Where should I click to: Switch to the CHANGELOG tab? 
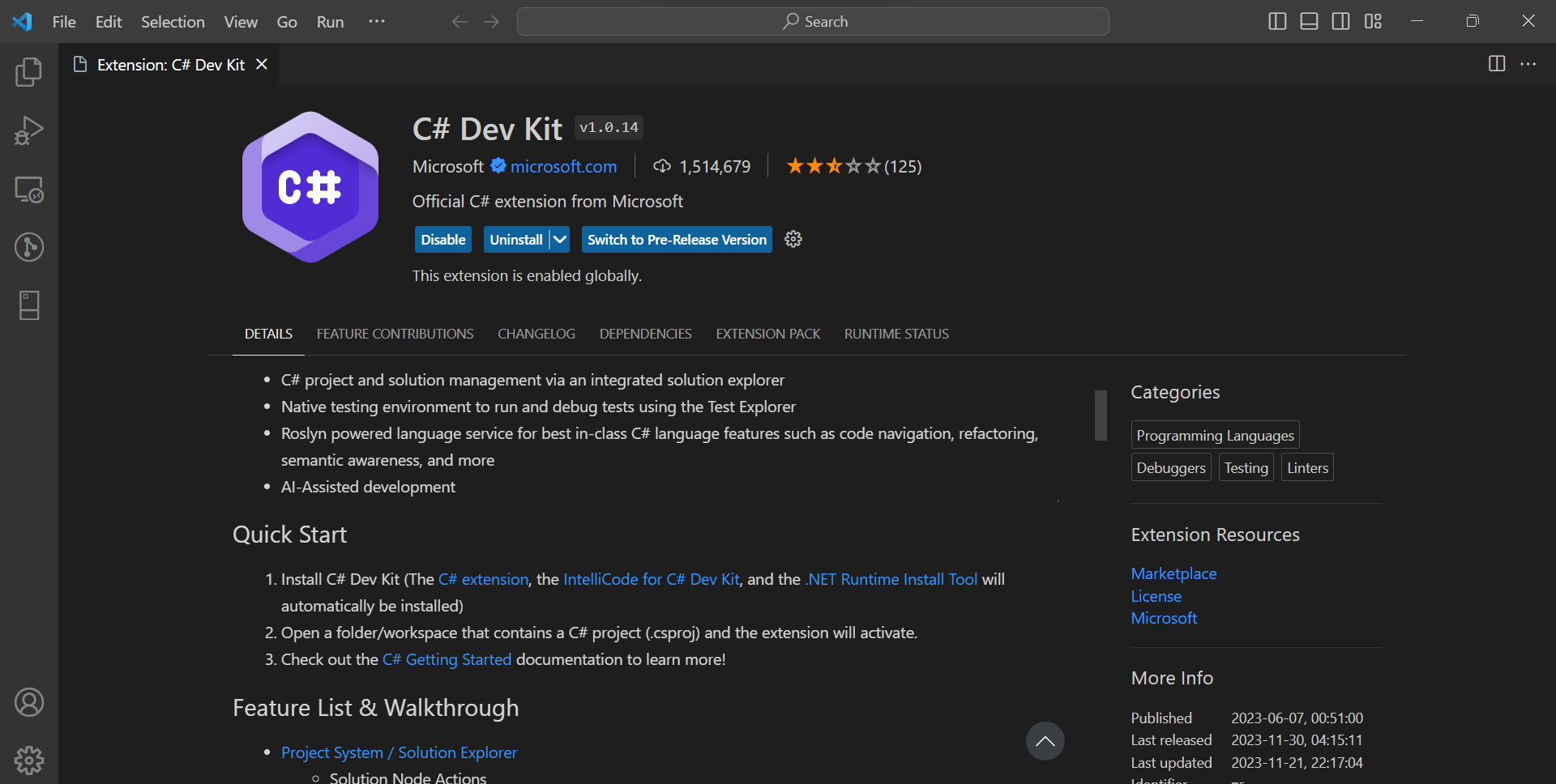pyautogui.click(x=536, y=333)
